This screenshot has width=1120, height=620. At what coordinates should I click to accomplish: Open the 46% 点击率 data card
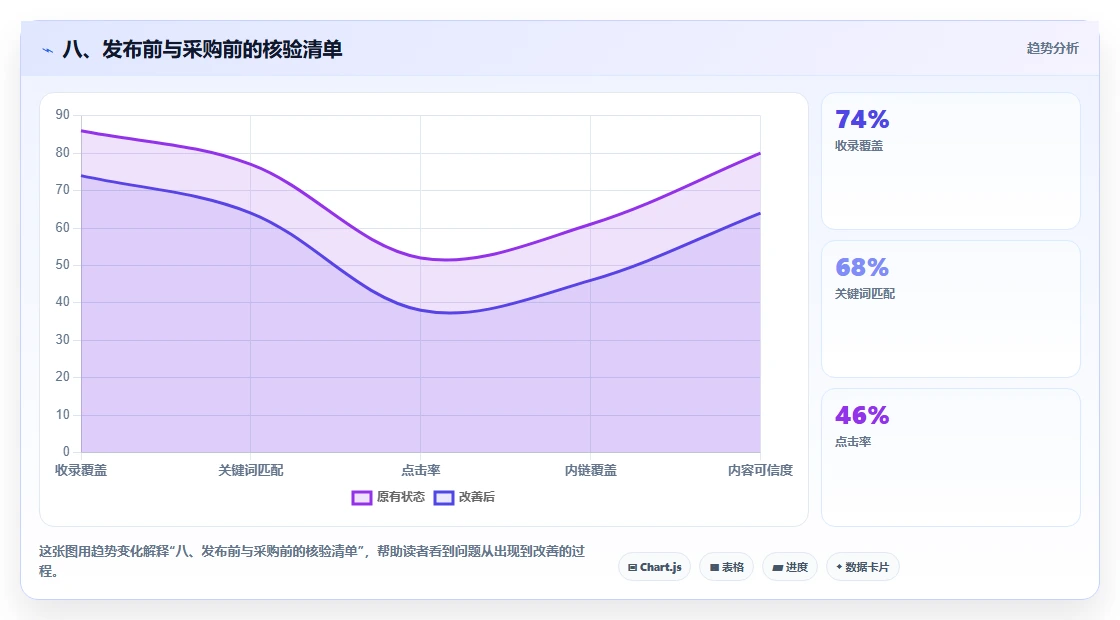coord(951,457)
